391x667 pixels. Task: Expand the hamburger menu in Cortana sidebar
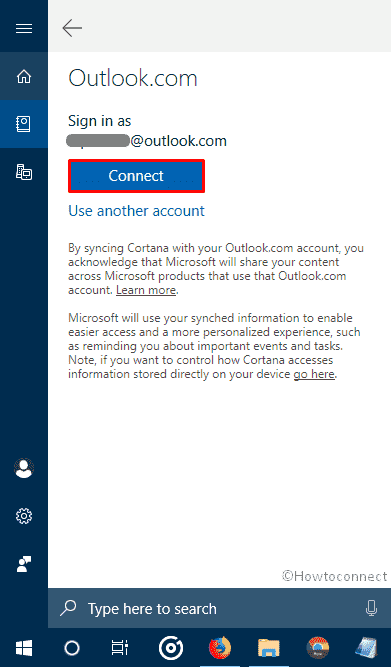24,28
